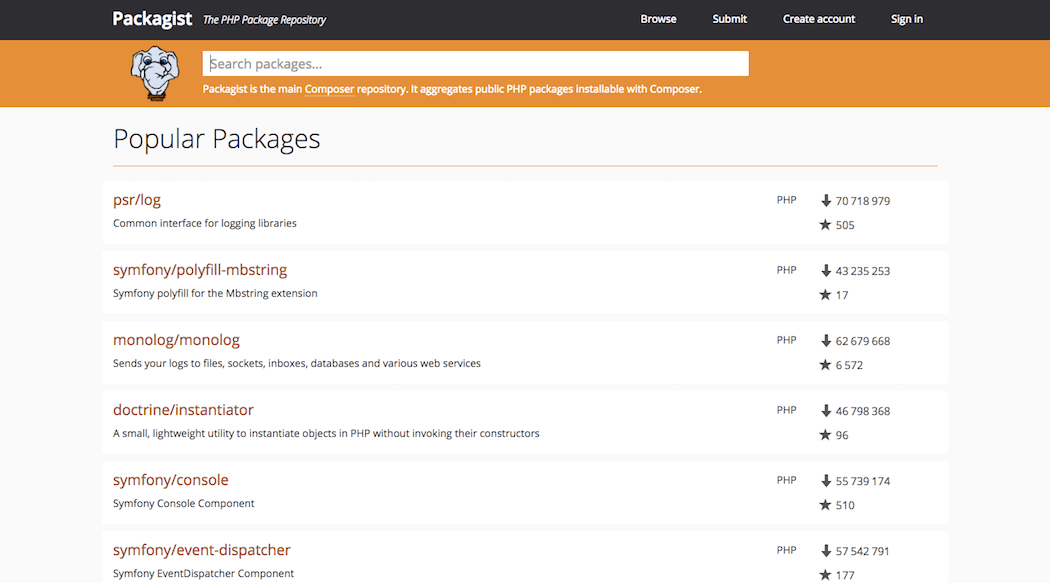Open the doctrine/instantiator package
This screenshot has width=1050, height=583.
tap(183, 410)
